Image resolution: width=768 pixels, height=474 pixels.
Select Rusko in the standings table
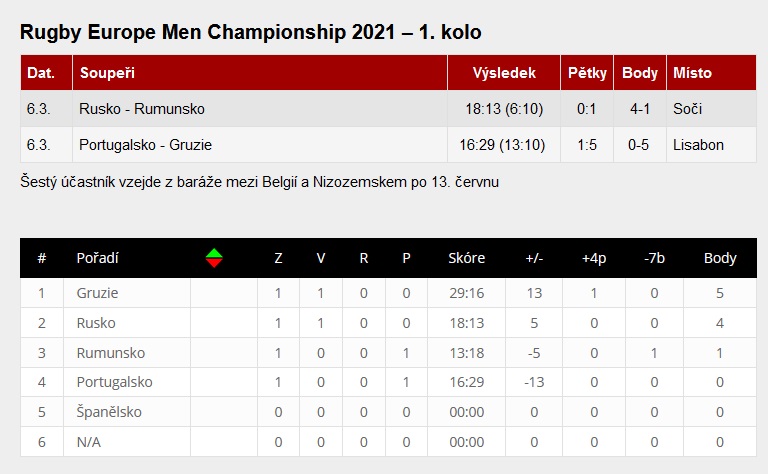(x=96, y=323)
